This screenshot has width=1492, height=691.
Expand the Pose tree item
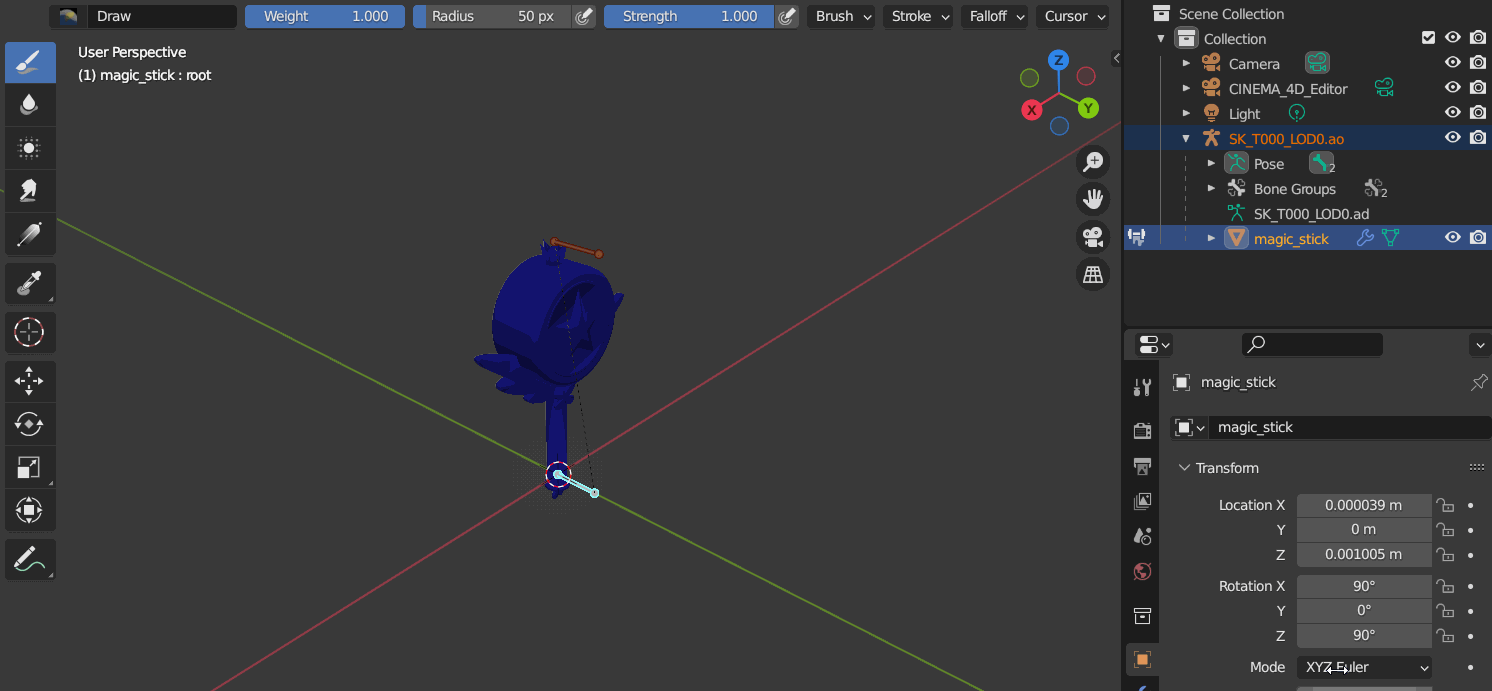pyautogui.click(x=1211, y=163)
